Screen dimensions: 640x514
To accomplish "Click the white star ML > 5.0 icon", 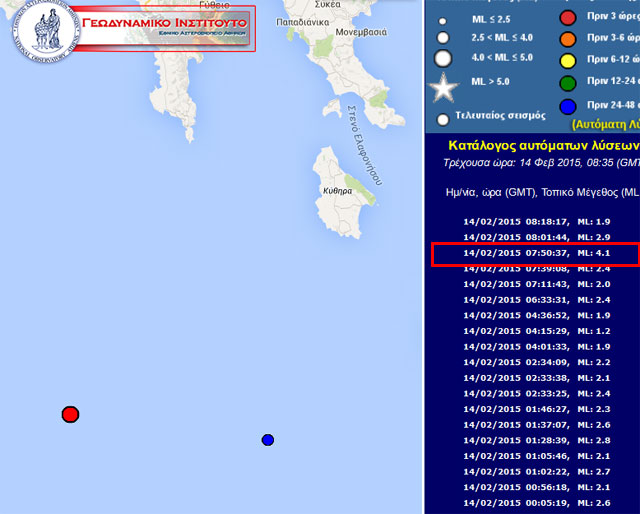I will 443,88.
